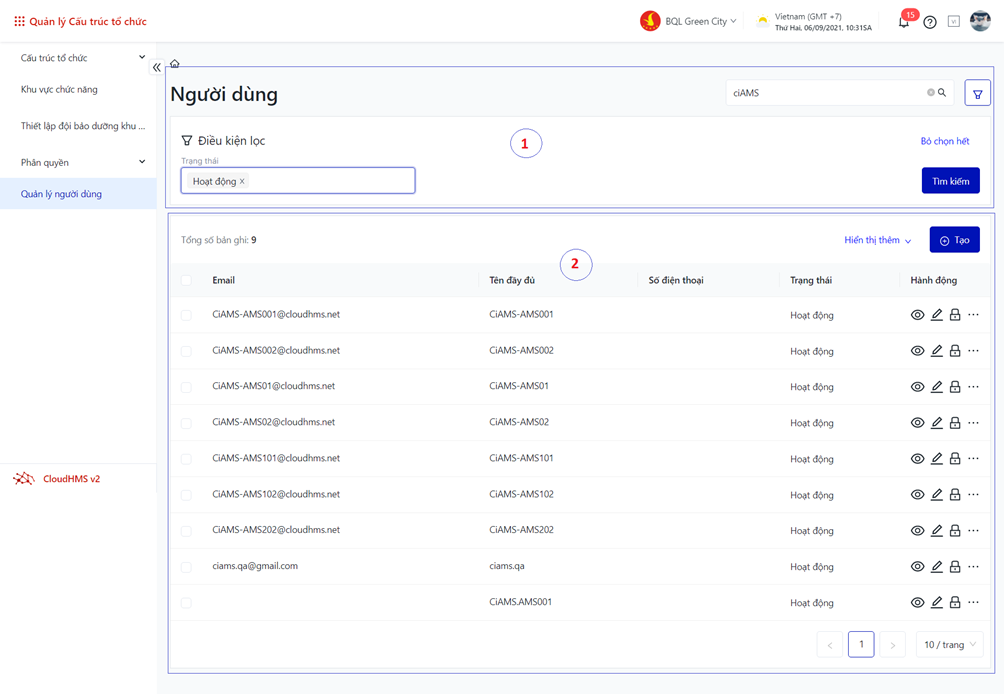The width and height of the screenshot is (1004, 694).
Task: Expand the Hiển thị thêm dropdown
Action: point(877,241)
